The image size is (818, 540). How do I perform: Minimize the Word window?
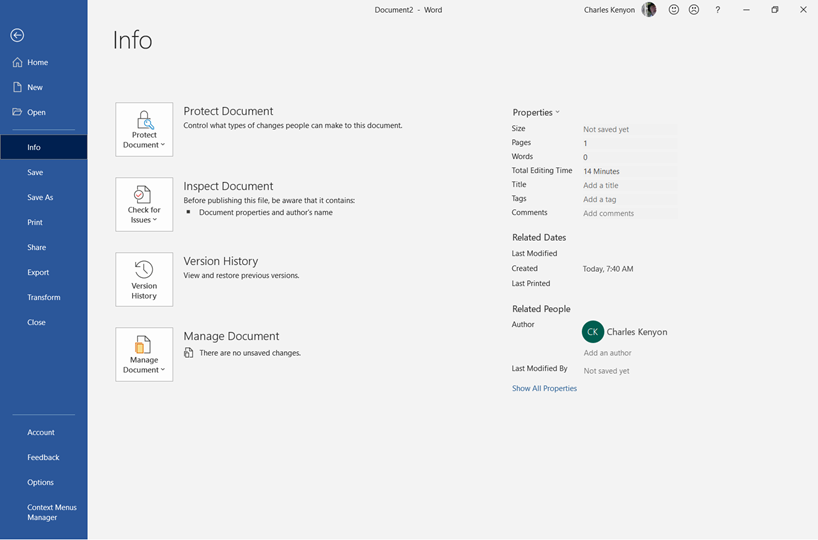[747, 9]
